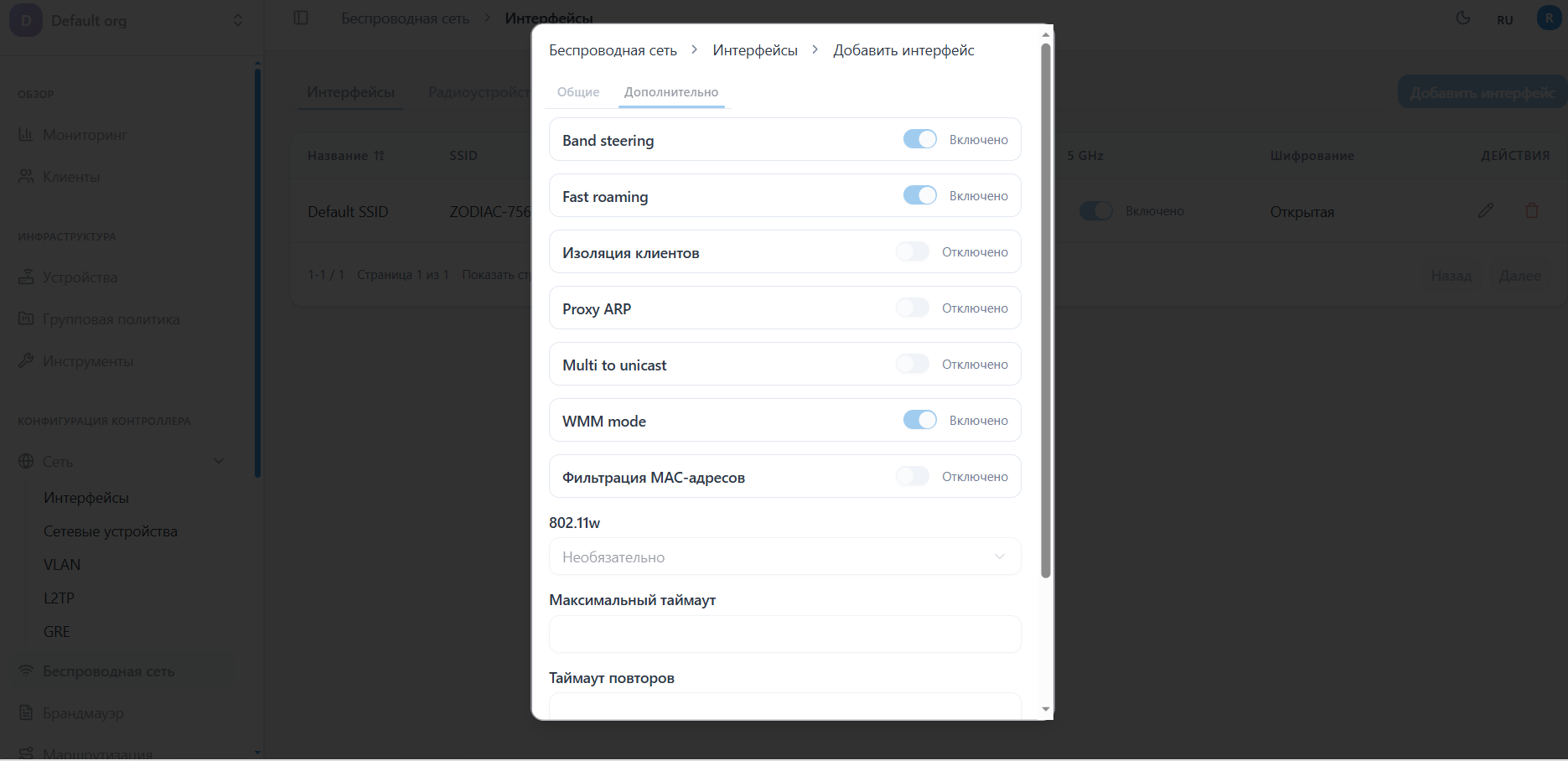Image resolution: width=1568 pixels, height=761 pixels.
Task: Turn on Изоляция клиентов
Action: tap(913, 251)
